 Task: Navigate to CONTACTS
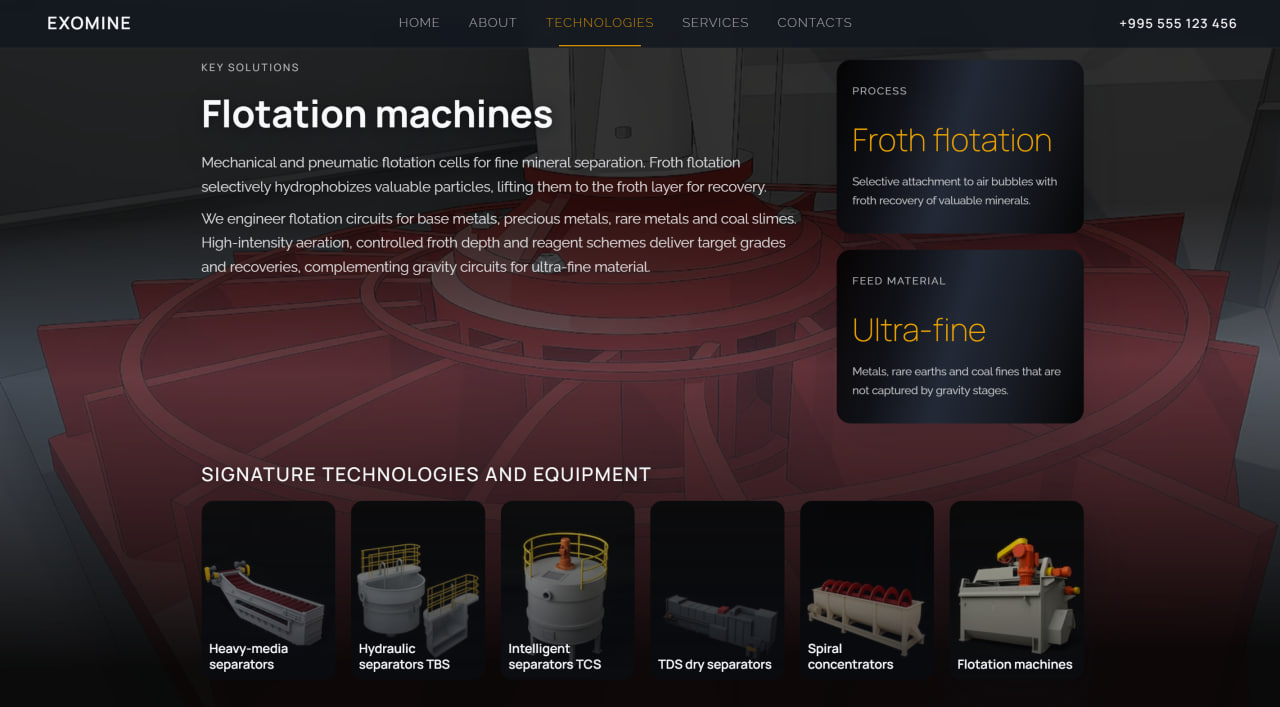tap(815, 22)
